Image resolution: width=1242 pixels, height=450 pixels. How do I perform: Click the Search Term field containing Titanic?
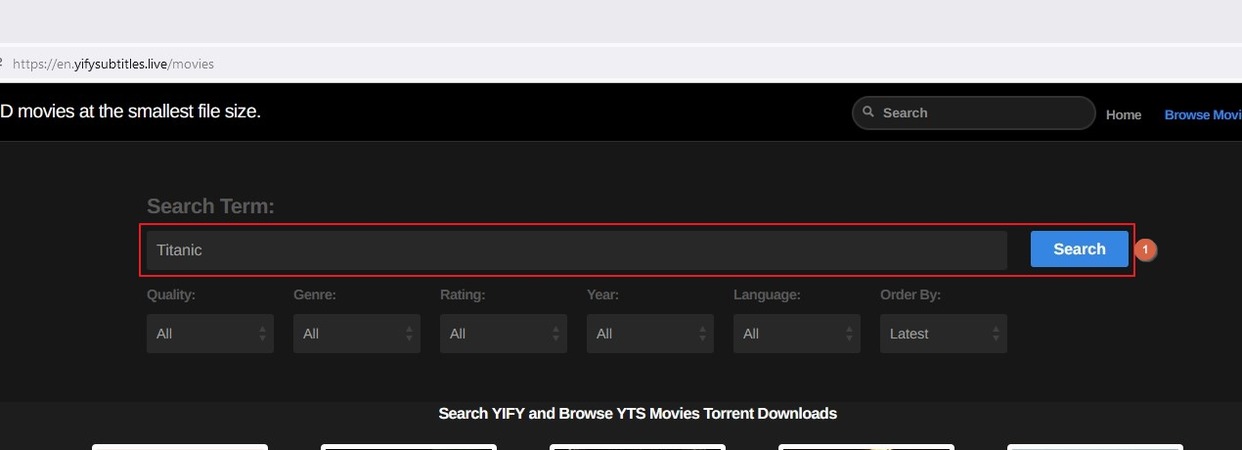[x=576, y=250]
